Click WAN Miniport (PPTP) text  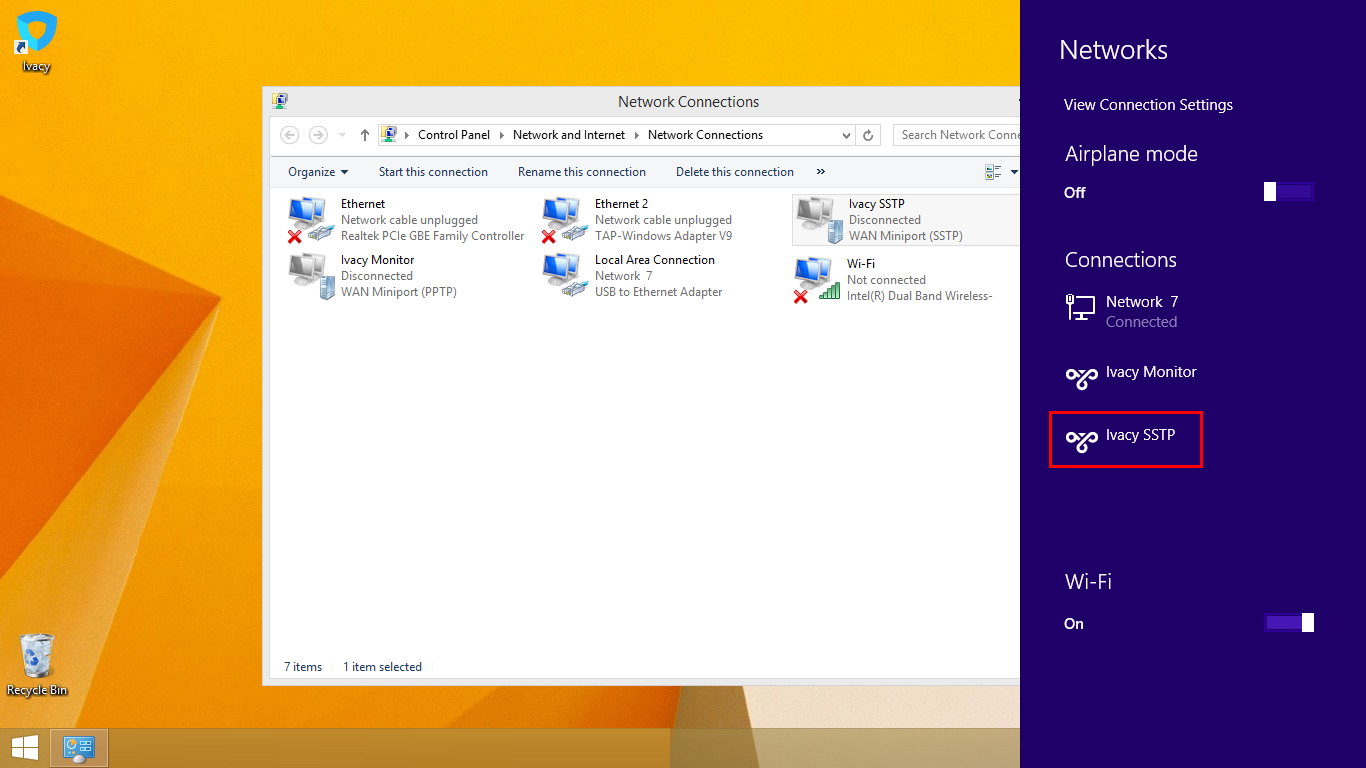click(399, 292)
